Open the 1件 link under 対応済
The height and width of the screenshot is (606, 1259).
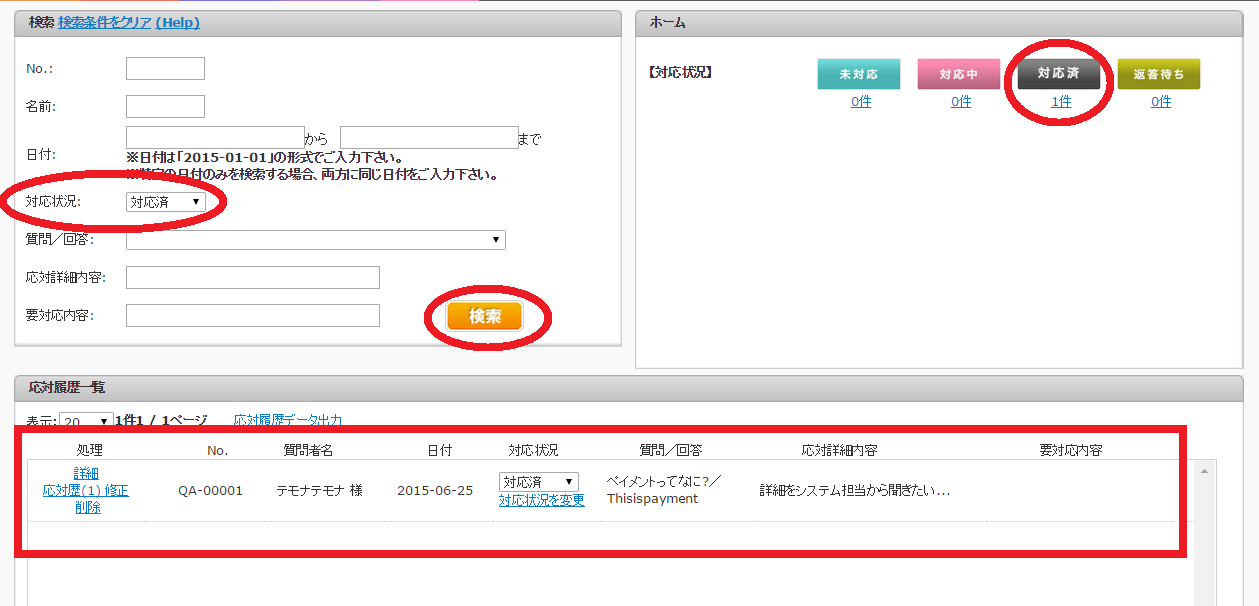tap(1058, 101)
